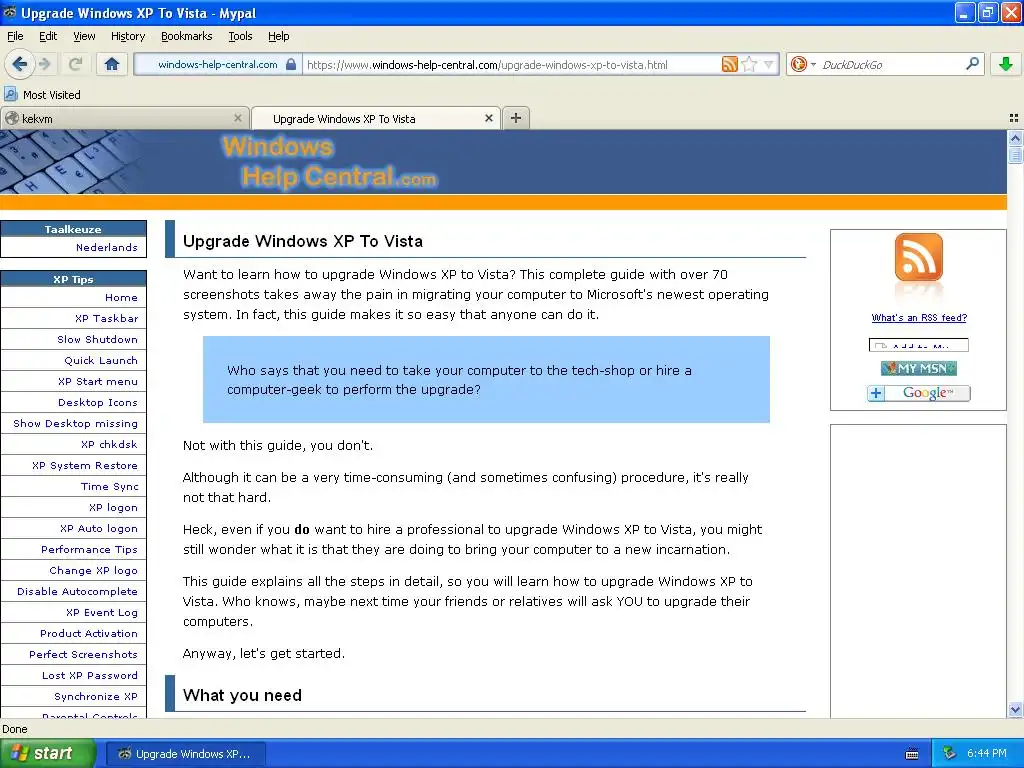This screenshot has height=768, width=1024.
Task: Open the Synchronize XP link
Action: pos(96,696)
